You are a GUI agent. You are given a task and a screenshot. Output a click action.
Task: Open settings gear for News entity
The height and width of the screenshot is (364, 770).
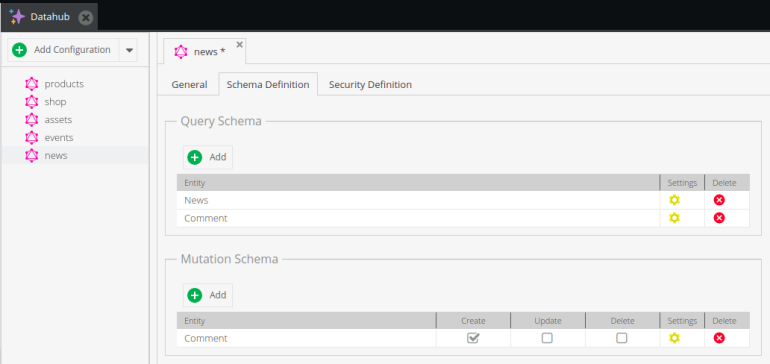tap(674, 200)
